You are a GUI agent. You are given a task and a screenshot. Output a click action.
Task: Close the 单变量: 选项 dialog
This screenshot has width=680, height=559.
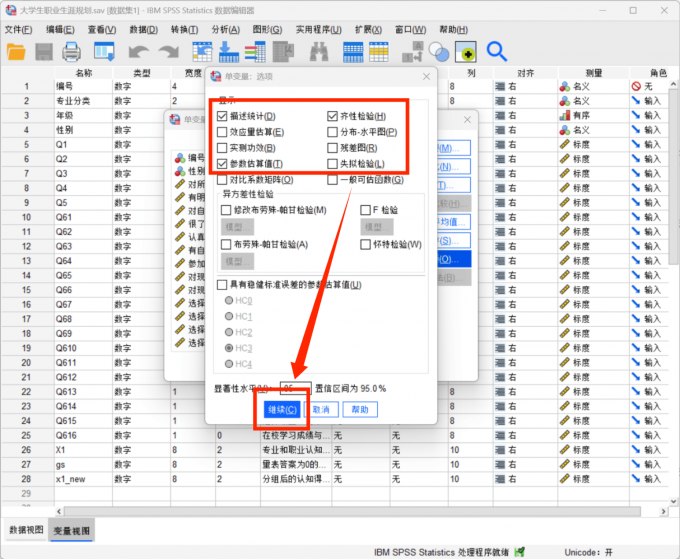tap(427, 77)
